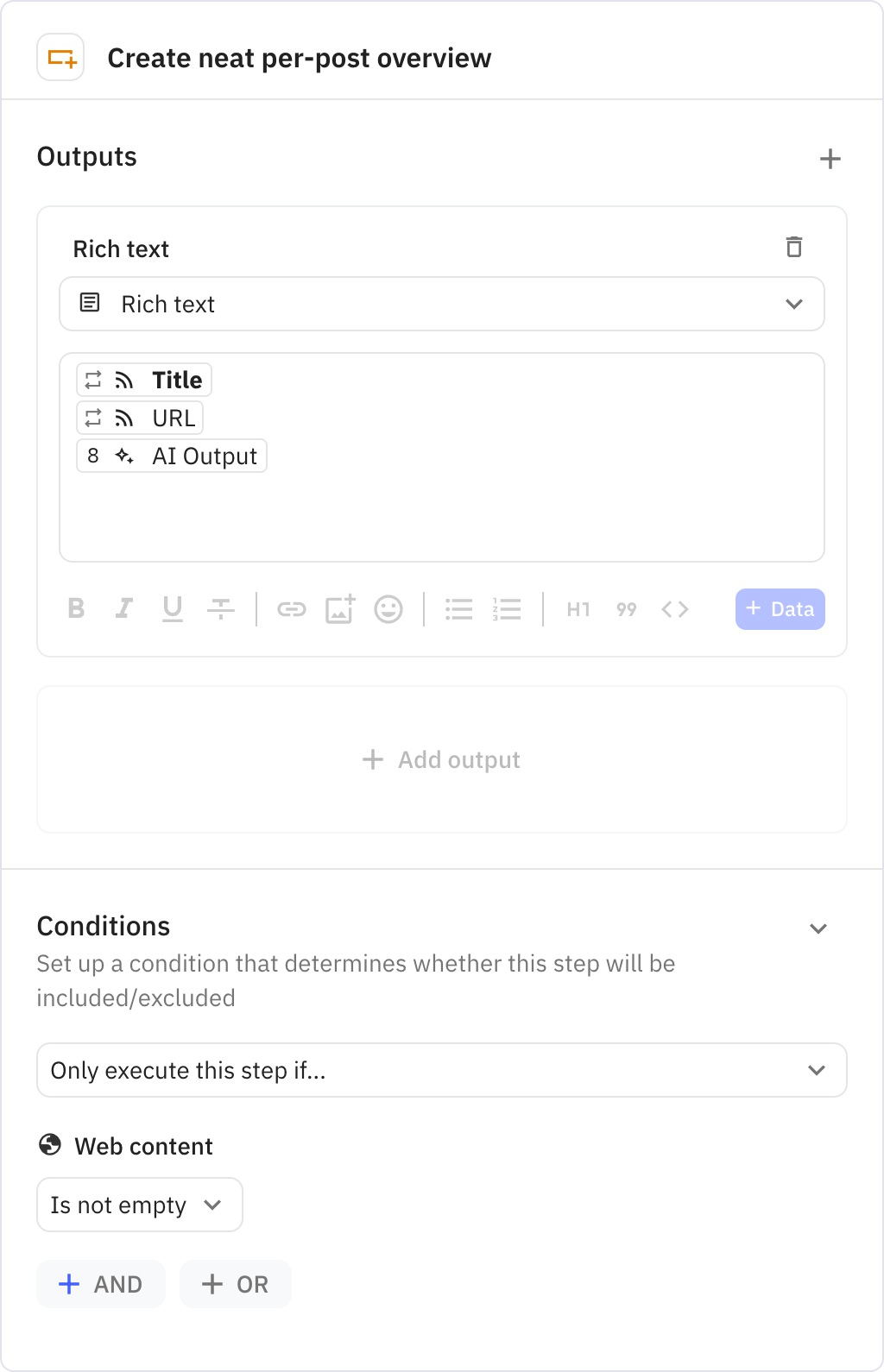Collapse the Conditions section chevron
This screenshot has height=1372, width=884.
818,928
